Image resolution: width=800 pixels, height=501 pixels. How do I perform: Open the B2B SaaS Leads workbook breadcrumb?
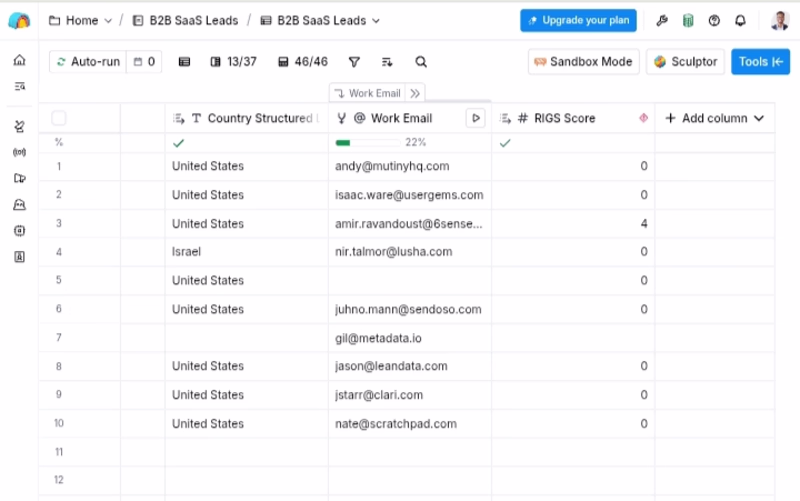coord(186,21)
